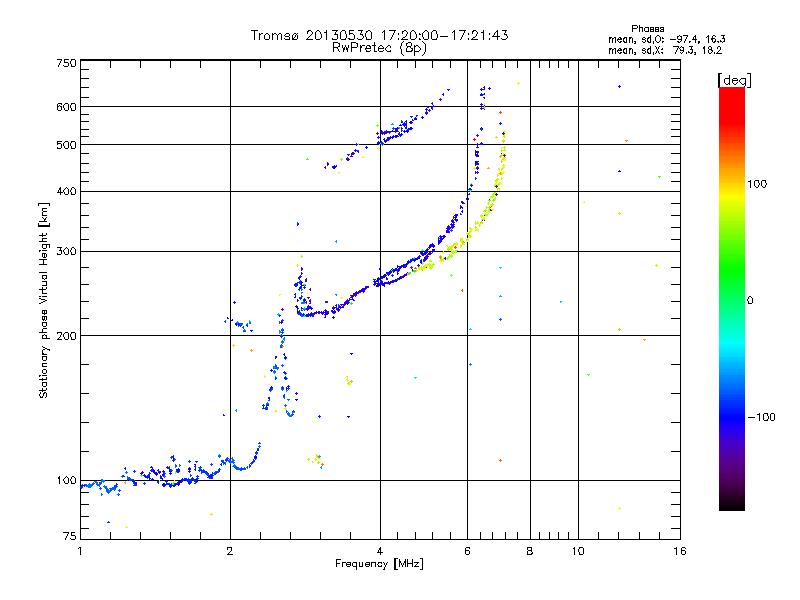Click the blue second-hop trace above 500 km
Viewport: 800px width, 600px height.
point(393,133)
